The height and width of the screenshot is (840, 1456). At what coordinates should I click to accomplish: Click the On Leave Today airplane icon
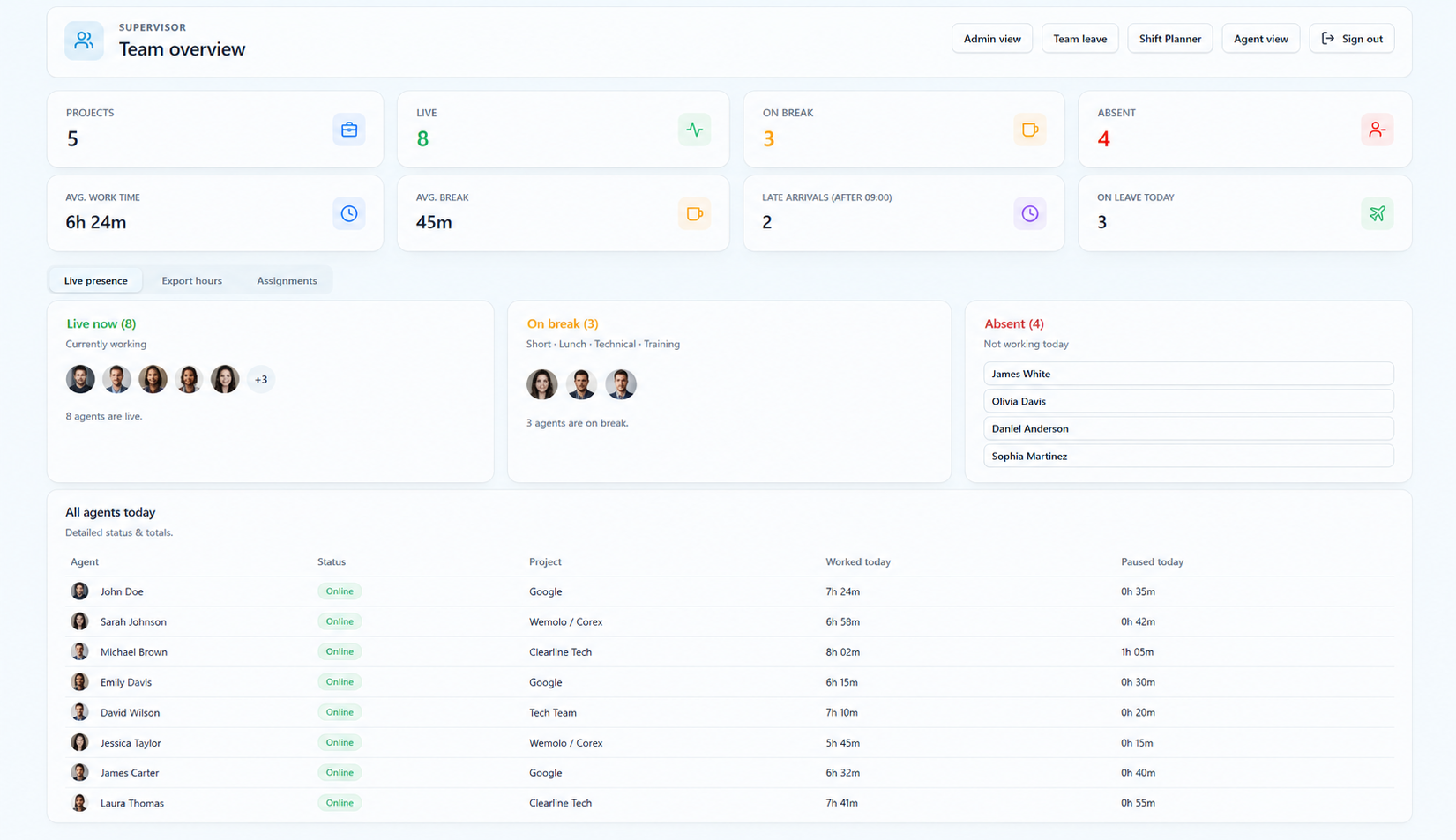tap(1377, 213)
